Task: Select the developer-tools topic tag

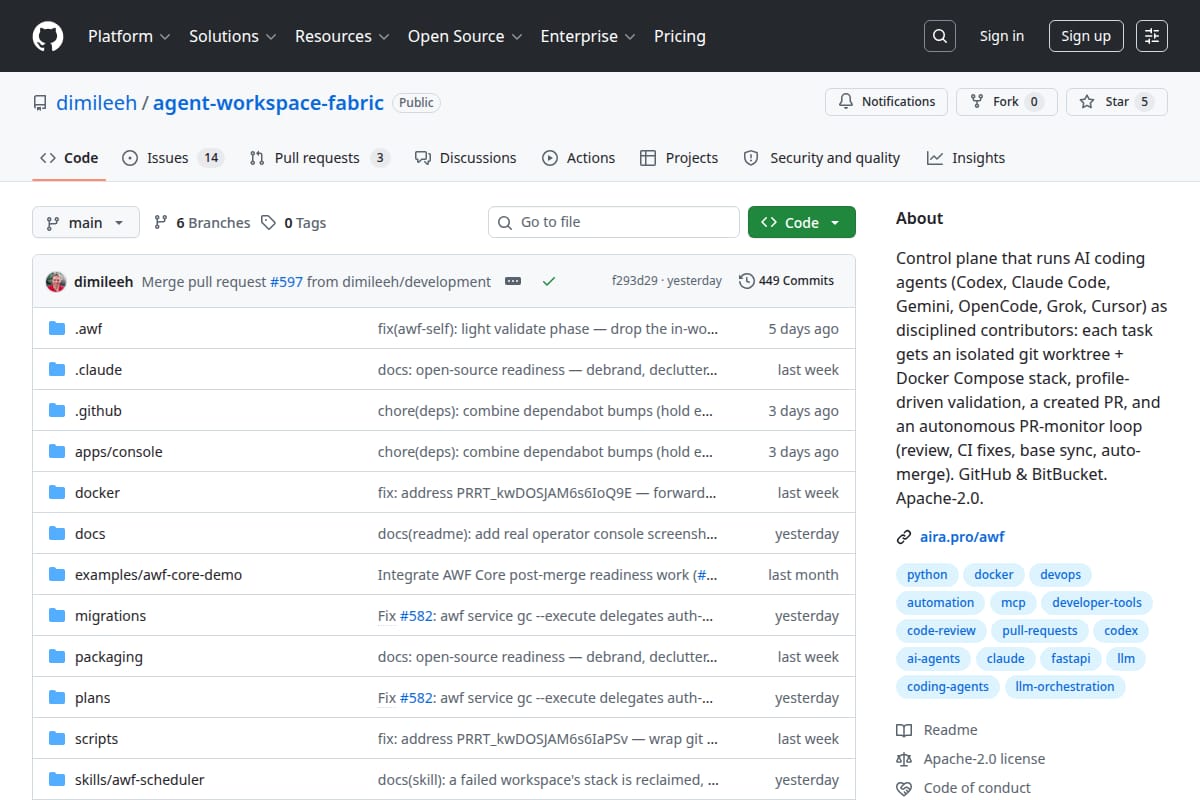Action: [x=1097, y=603]
